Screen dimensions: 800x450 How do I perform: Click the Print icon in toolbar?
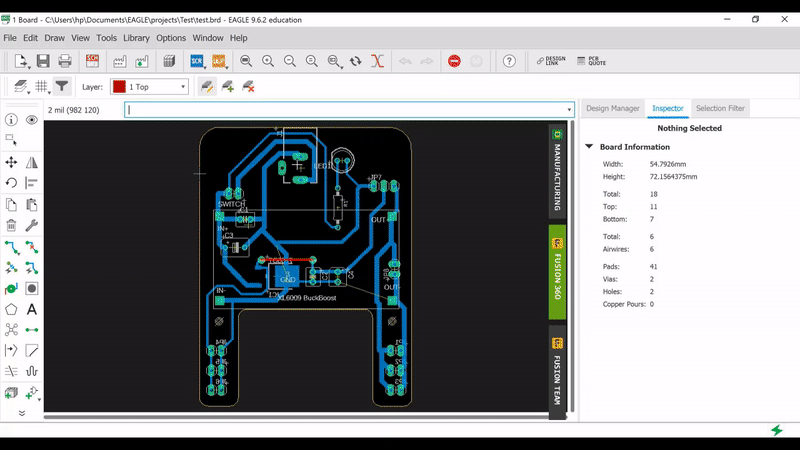tap(65, 61)
